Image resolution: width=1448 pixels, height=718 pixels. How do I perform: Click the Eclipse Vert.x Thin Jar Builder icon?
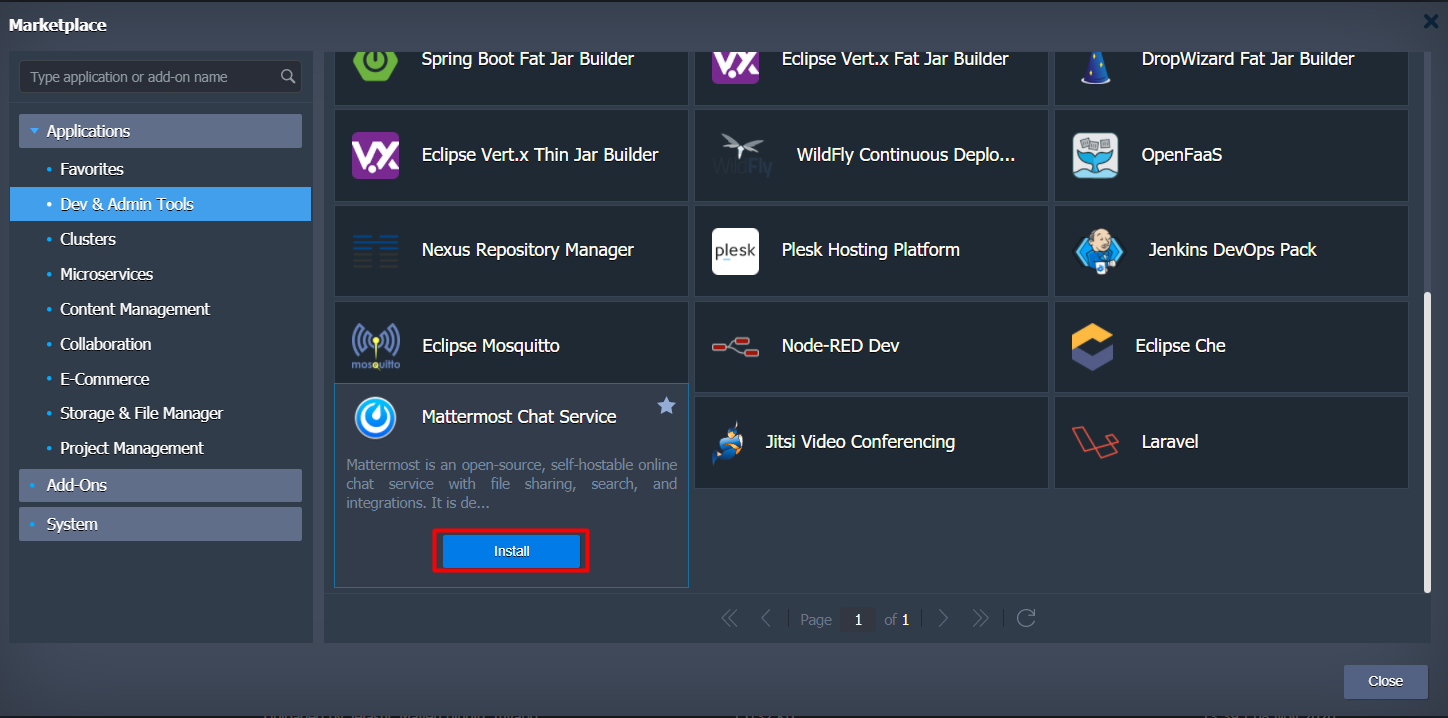[375, 155]
